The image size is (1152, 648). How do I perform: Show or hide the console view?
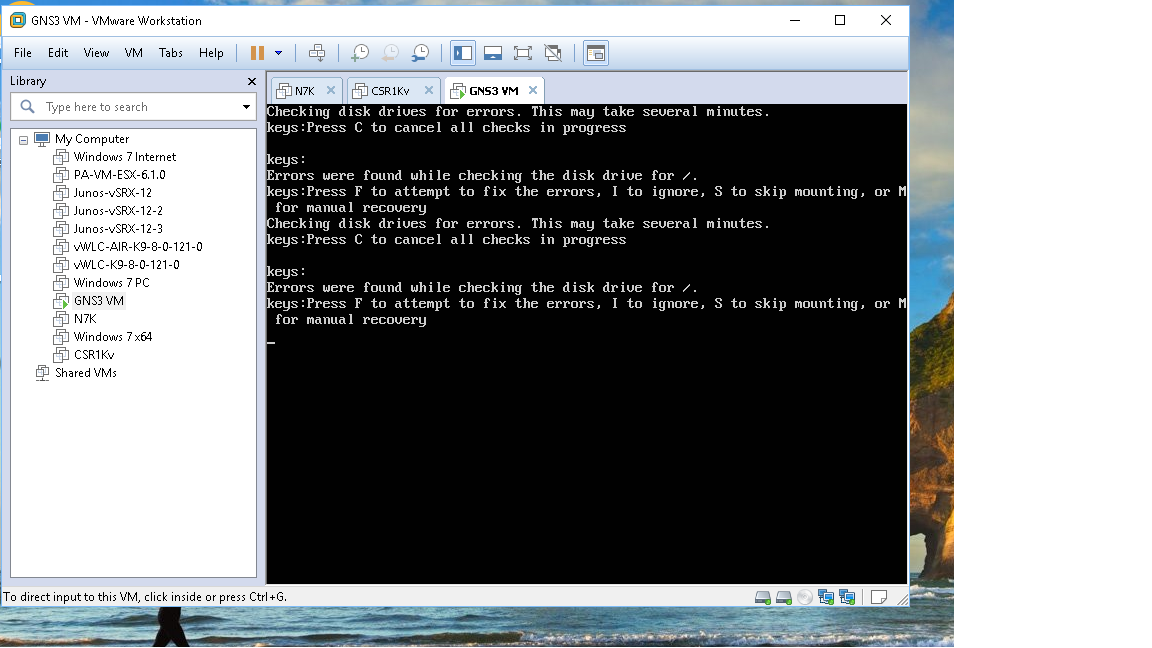[x=596, y=52]
